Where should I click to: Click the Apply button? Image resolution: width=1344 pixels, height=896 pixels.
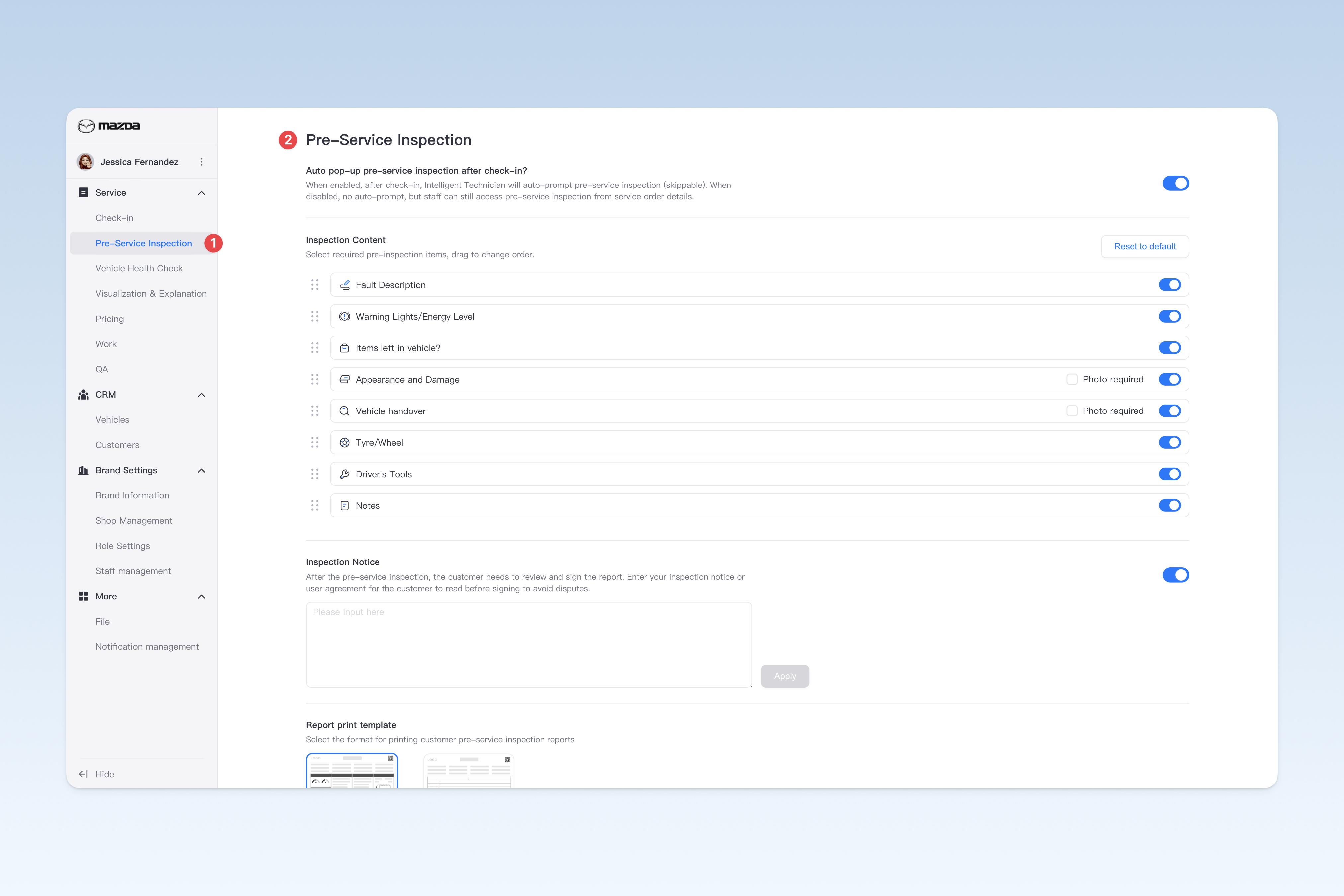click(x=784, y=676)
